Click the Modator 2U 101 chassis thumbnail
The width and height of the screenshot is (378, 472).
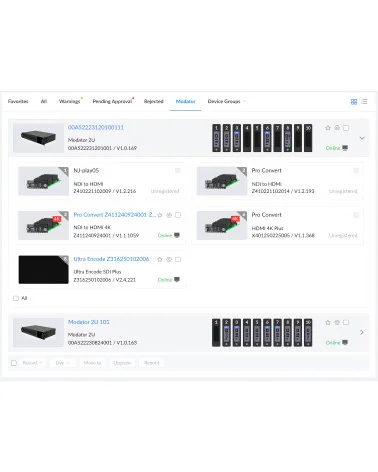[38, 333]
